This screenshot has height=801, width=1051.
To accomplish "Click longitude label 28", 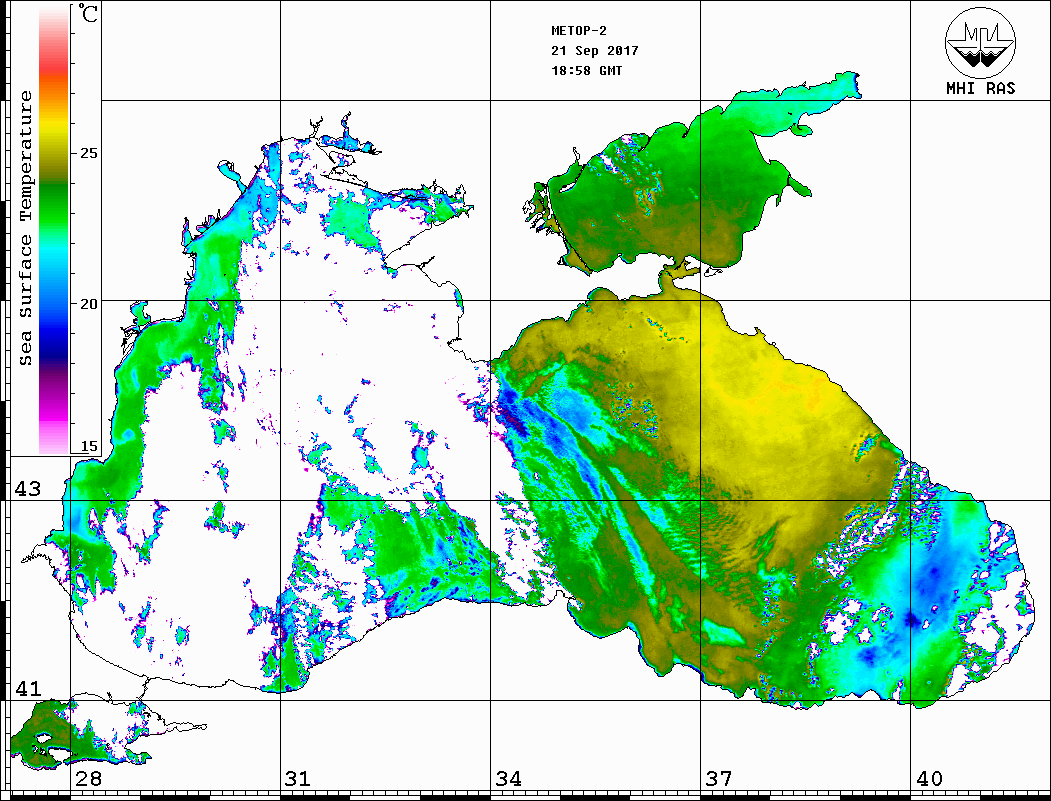I will pos(89,778).
